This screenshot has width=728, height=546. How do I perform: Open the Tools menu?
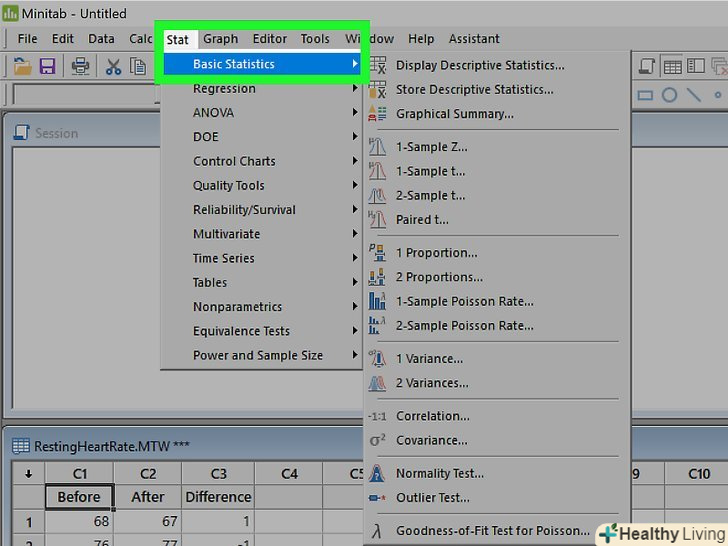point(315,39)
